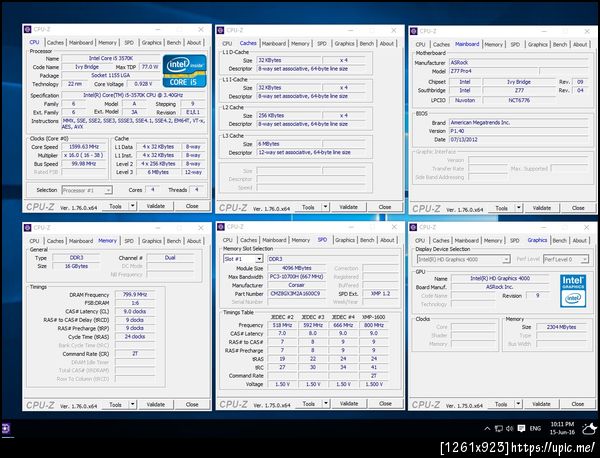The height and width of the screenshot is (458, 600).
Task: Expand the Tools arrow in the Graphics window
Action: pyautogui.click(x=518, y=404)
